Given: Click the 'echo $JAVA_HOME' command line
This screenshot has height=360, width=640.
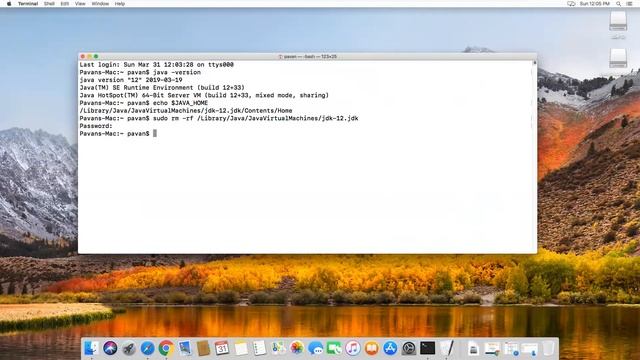Looking at the screenshot, I should click(144, 103).
